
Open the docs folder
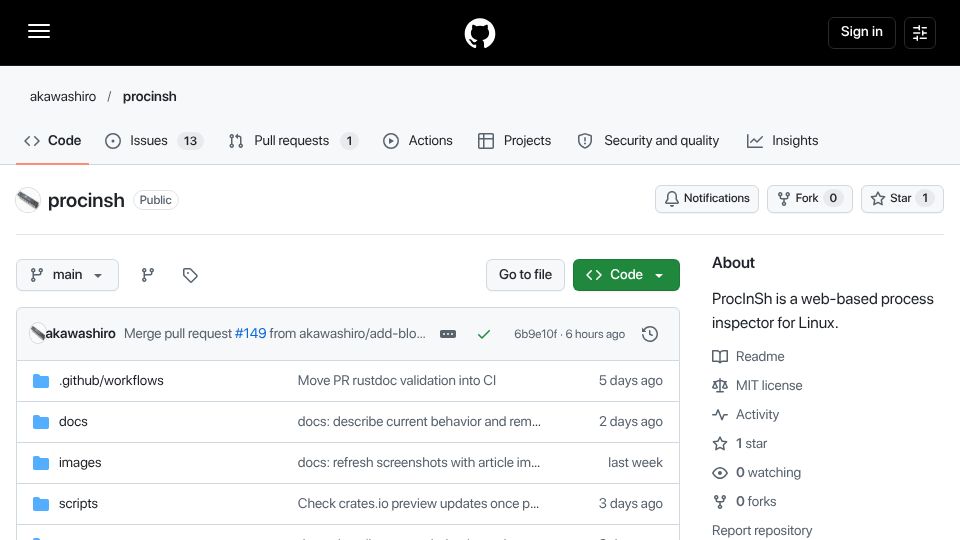(73, 422)
